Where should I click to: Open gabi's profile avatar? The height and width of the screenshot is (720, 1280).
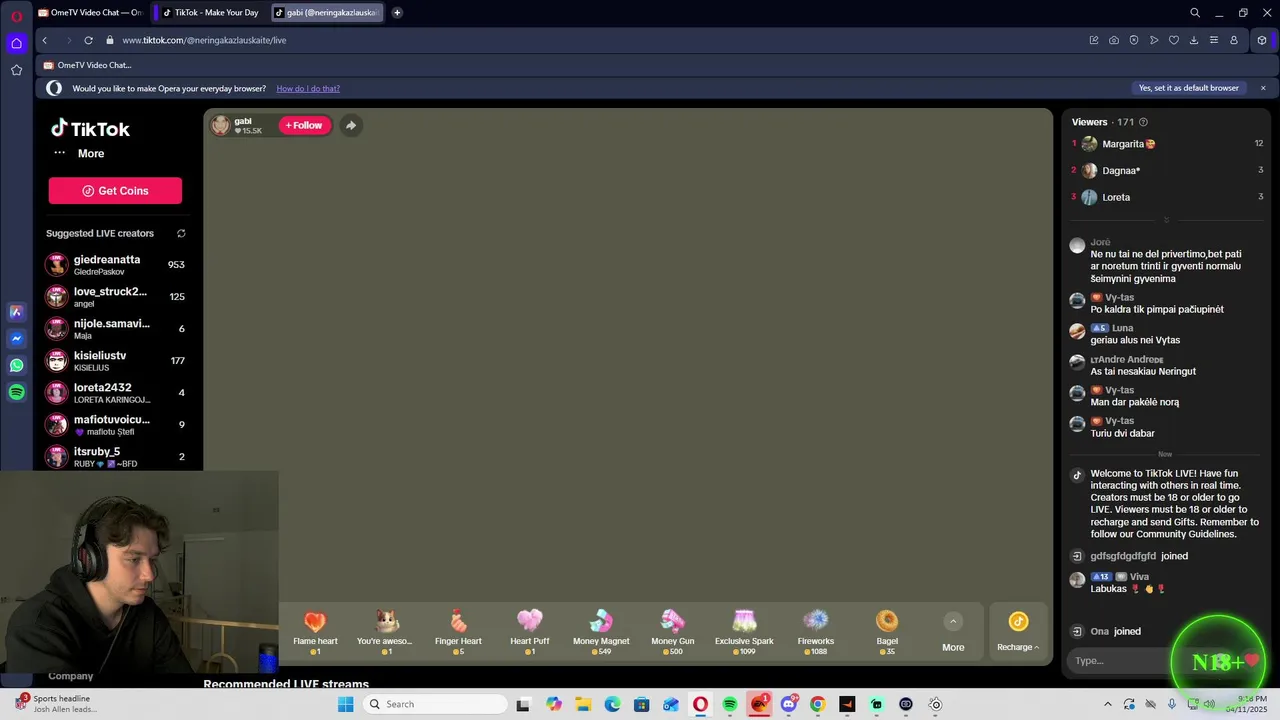[221, 125]
